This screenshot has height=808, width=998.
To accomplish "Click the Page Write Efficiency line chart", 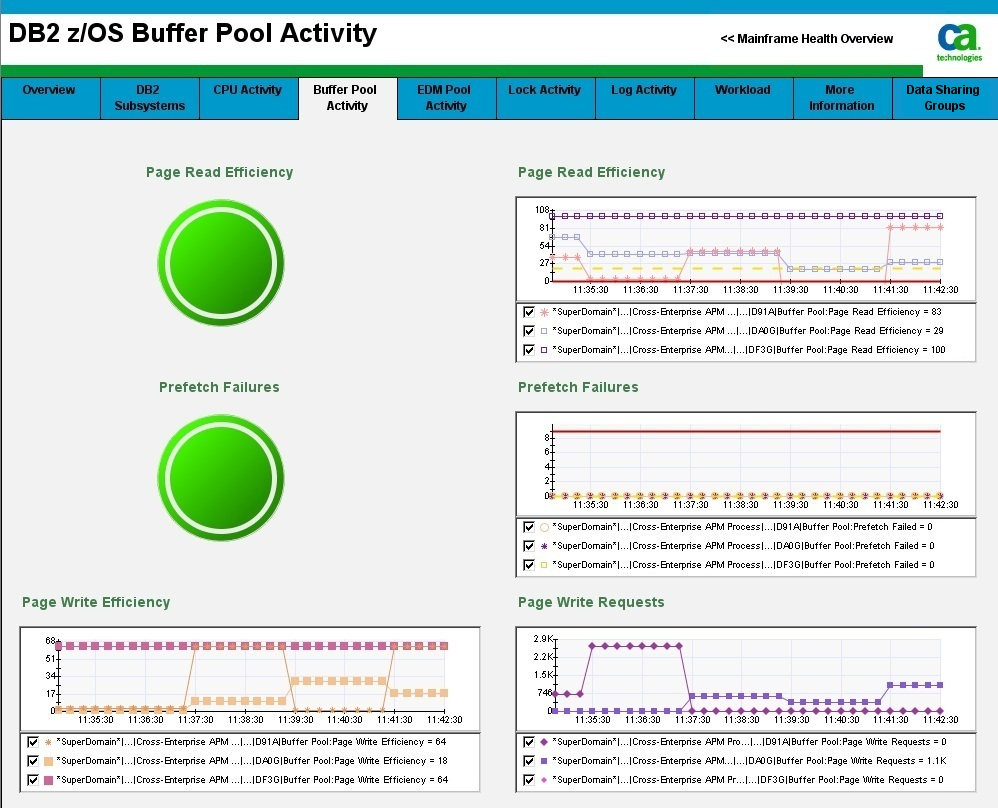I will pyautogui.click(x=250, y=679).
